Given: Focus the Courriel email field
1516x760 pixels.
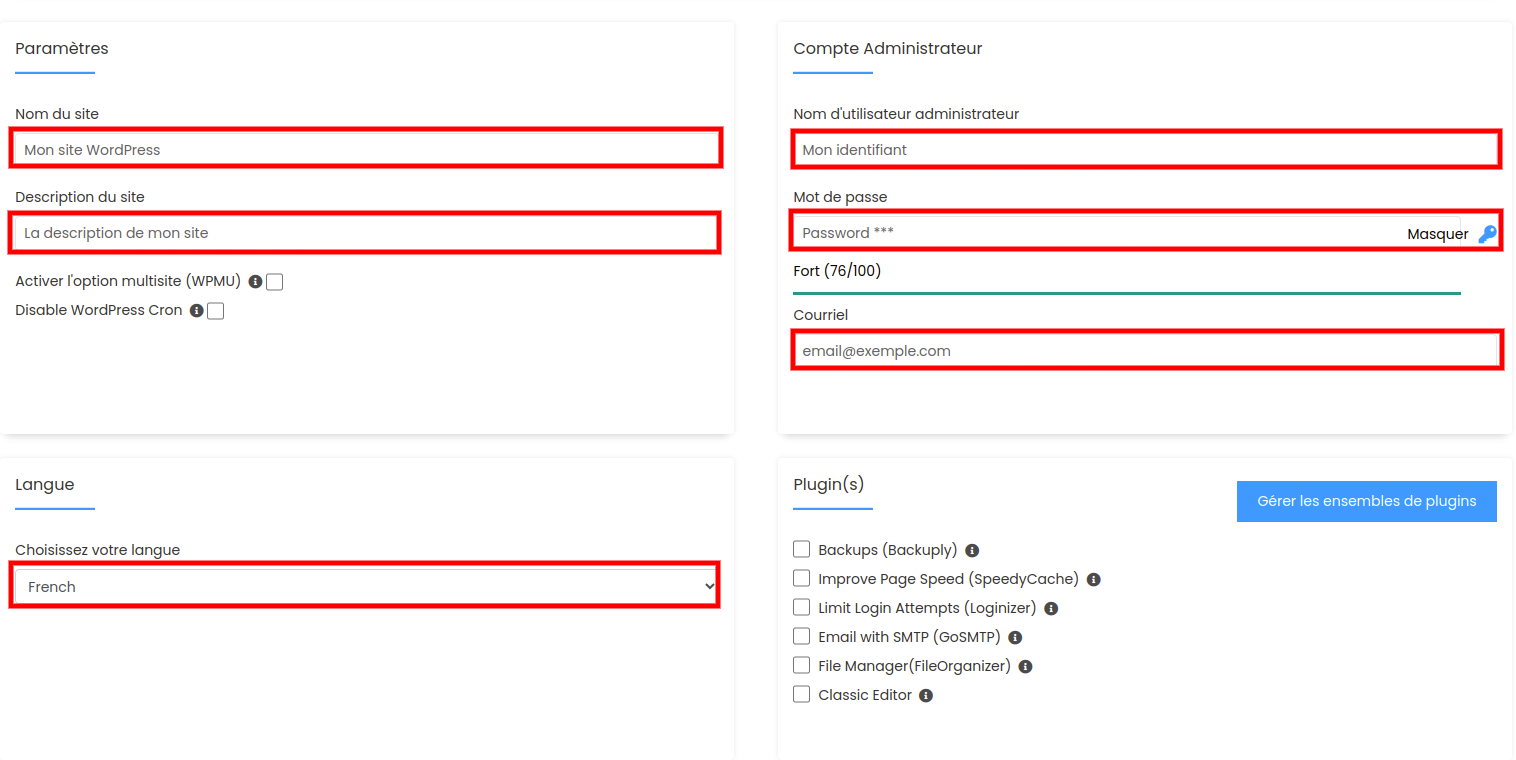Looking at the screenshot, I should coord(1145,351).
